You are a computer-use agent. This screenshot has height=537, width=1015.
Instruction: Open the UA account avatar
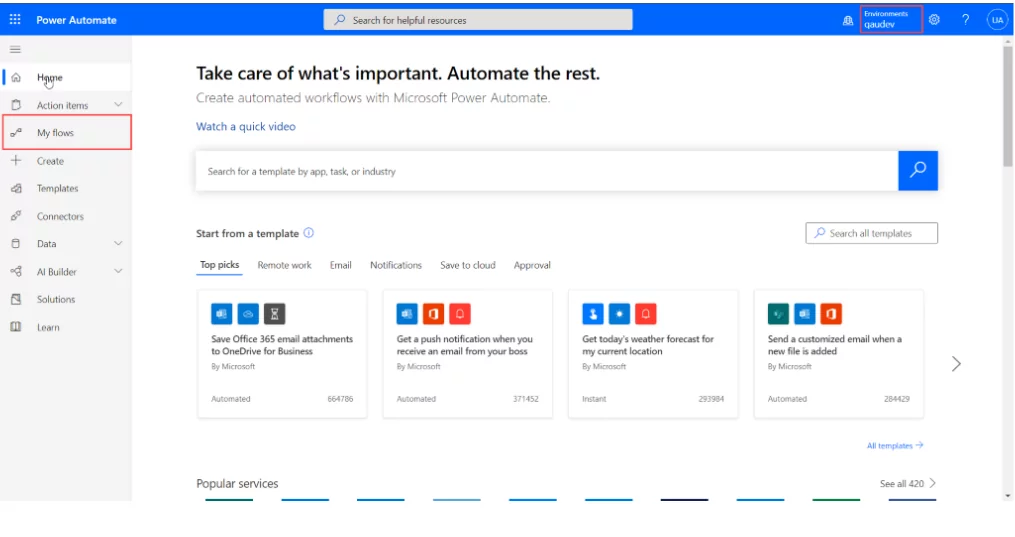pos(997,20)
